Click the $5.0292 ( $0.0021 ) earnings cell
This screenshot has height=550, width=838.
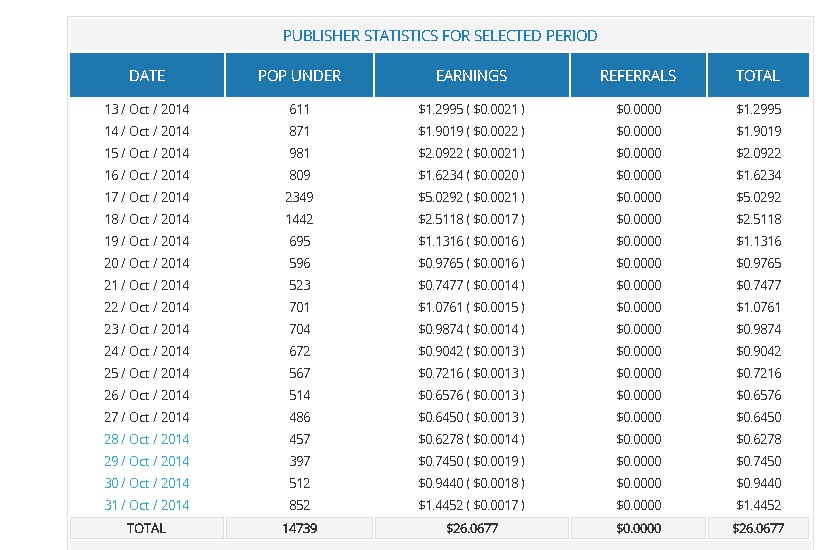coord(471,197)
